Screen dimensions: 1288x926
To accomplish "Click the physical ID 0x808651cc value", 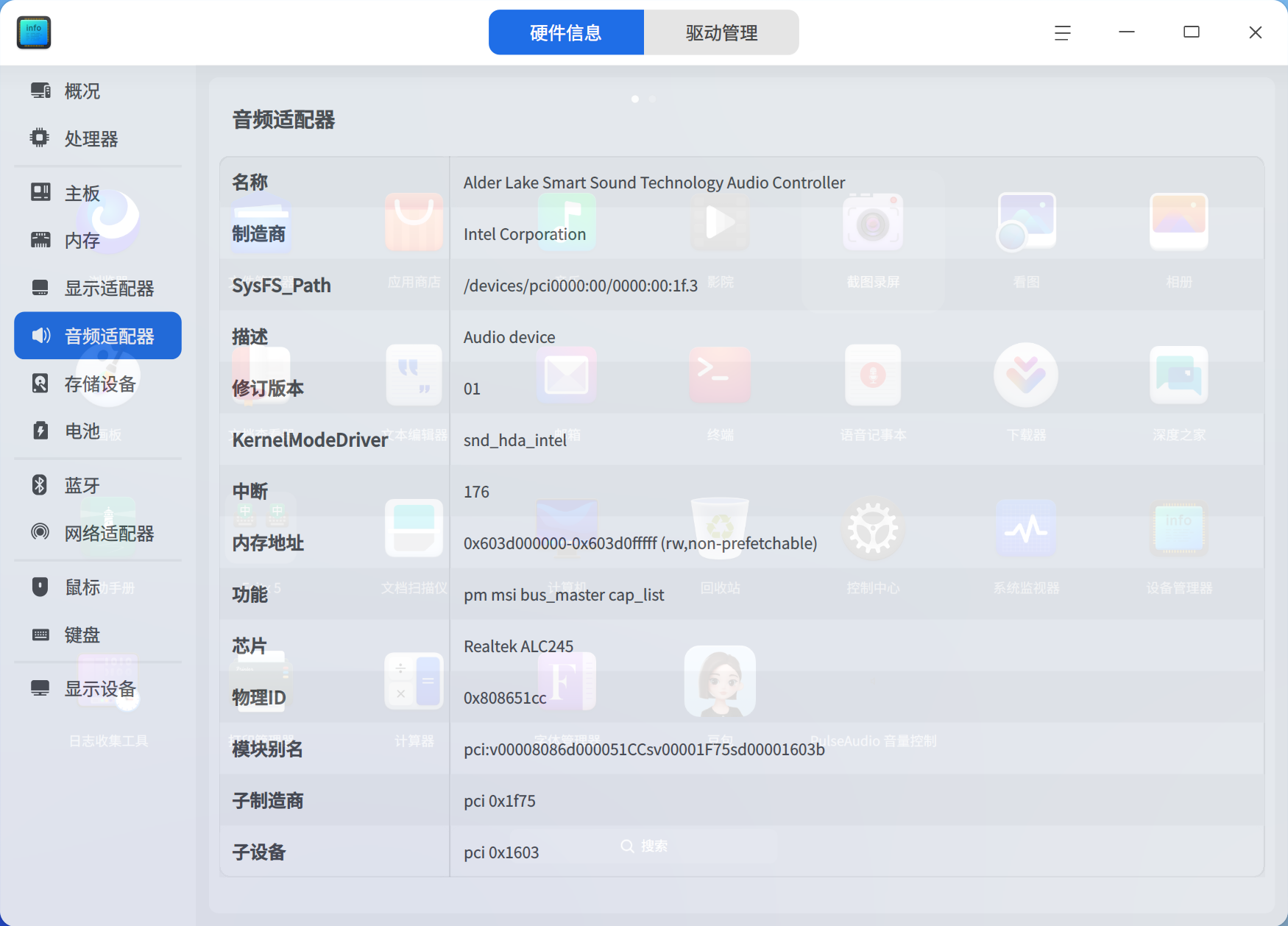I will tap(505, 698).
